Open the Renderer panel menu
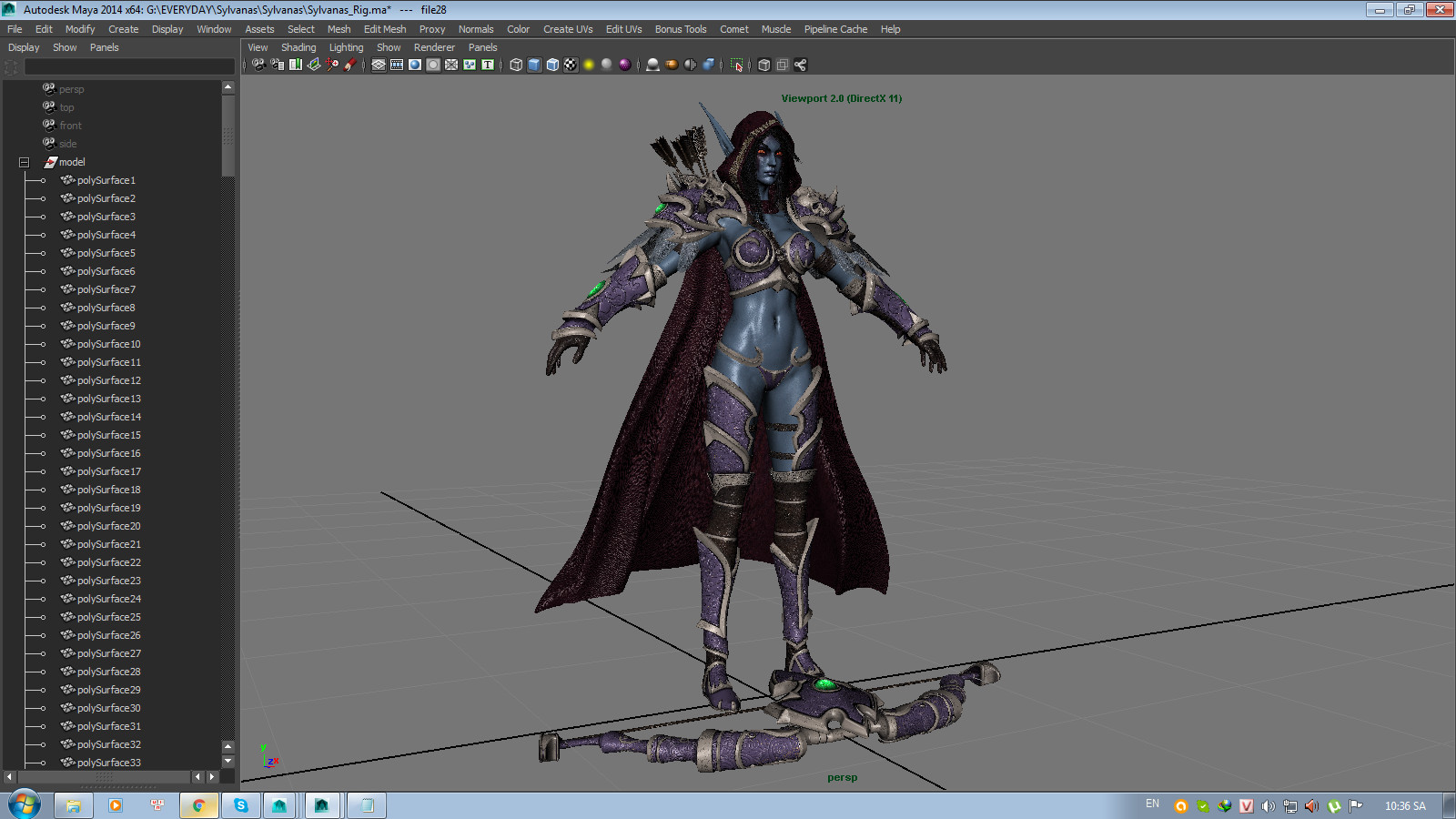1456x819 pixels. pos(434,47)
